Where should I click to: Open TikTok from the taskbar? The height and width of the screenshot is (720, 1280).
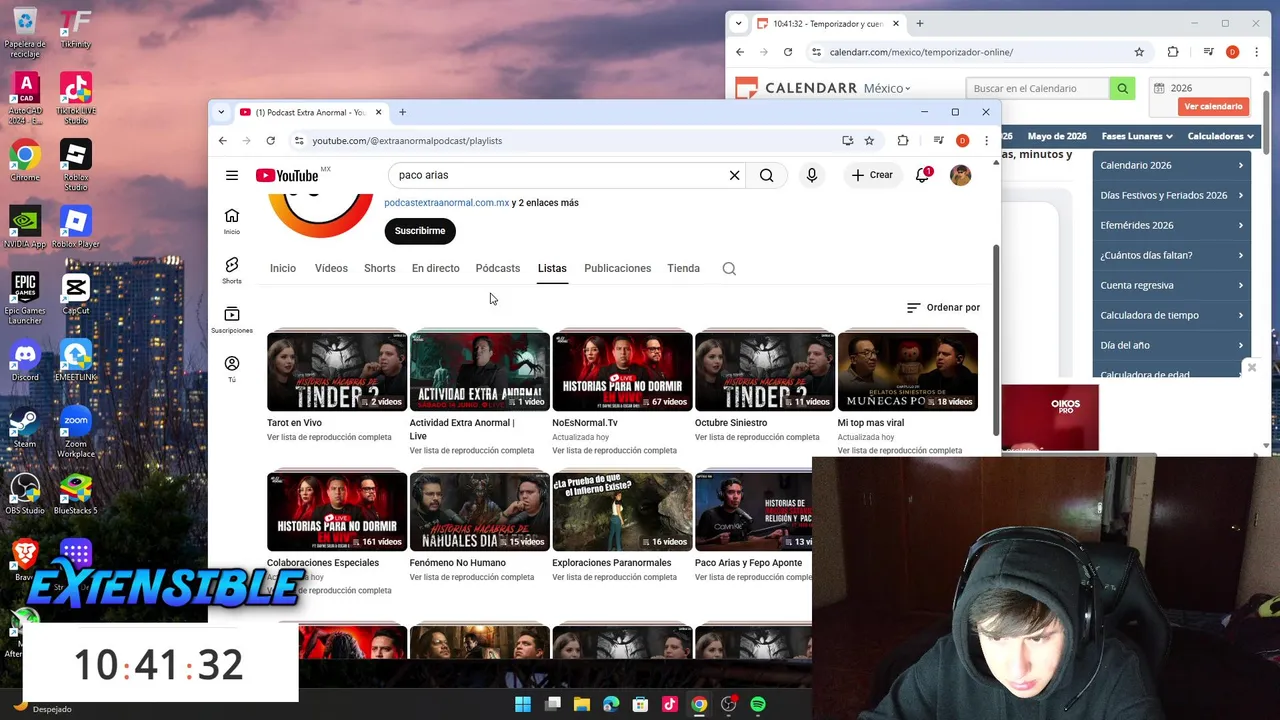tap(669, 704)
